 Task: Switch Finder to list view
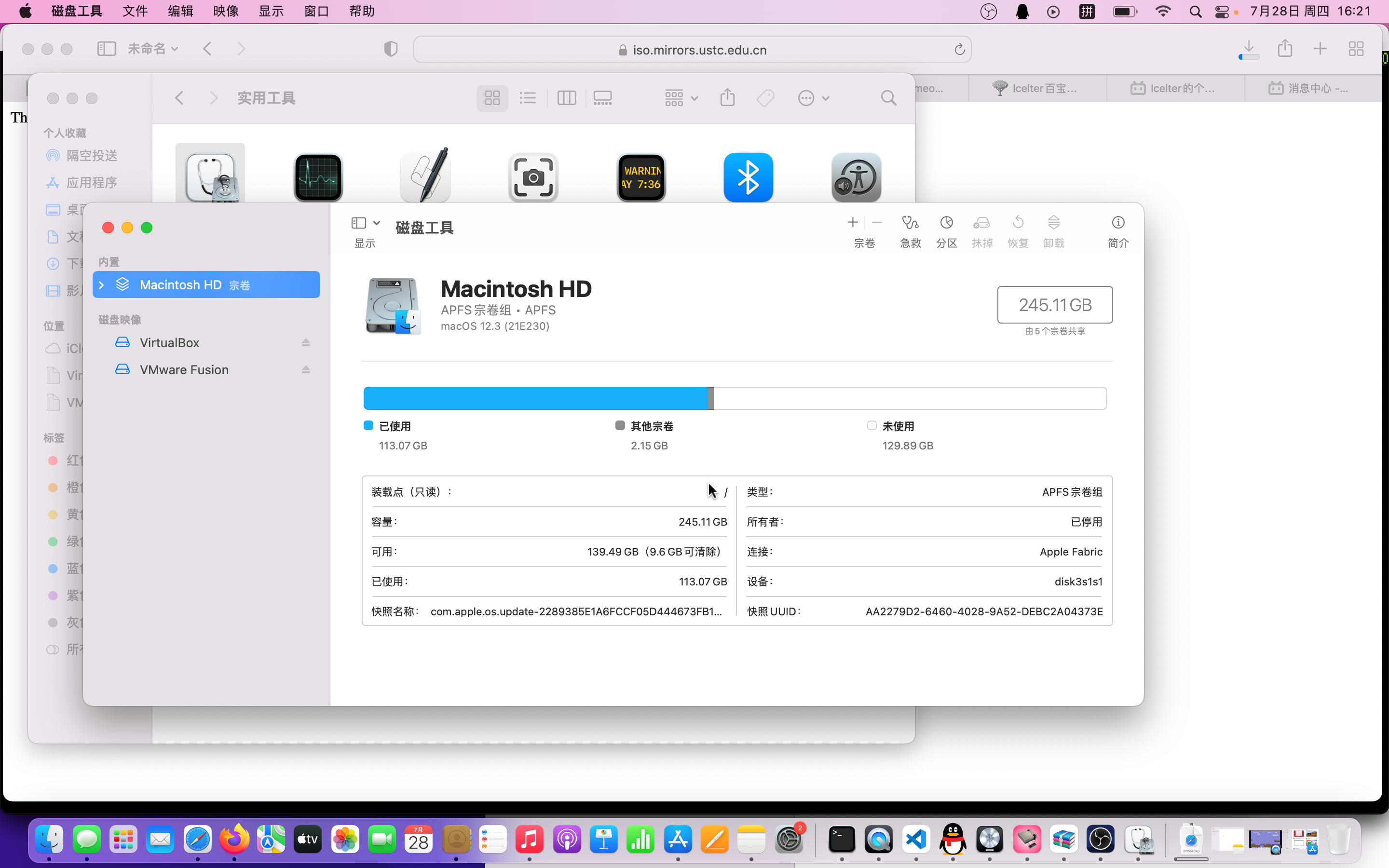(528, 98)
